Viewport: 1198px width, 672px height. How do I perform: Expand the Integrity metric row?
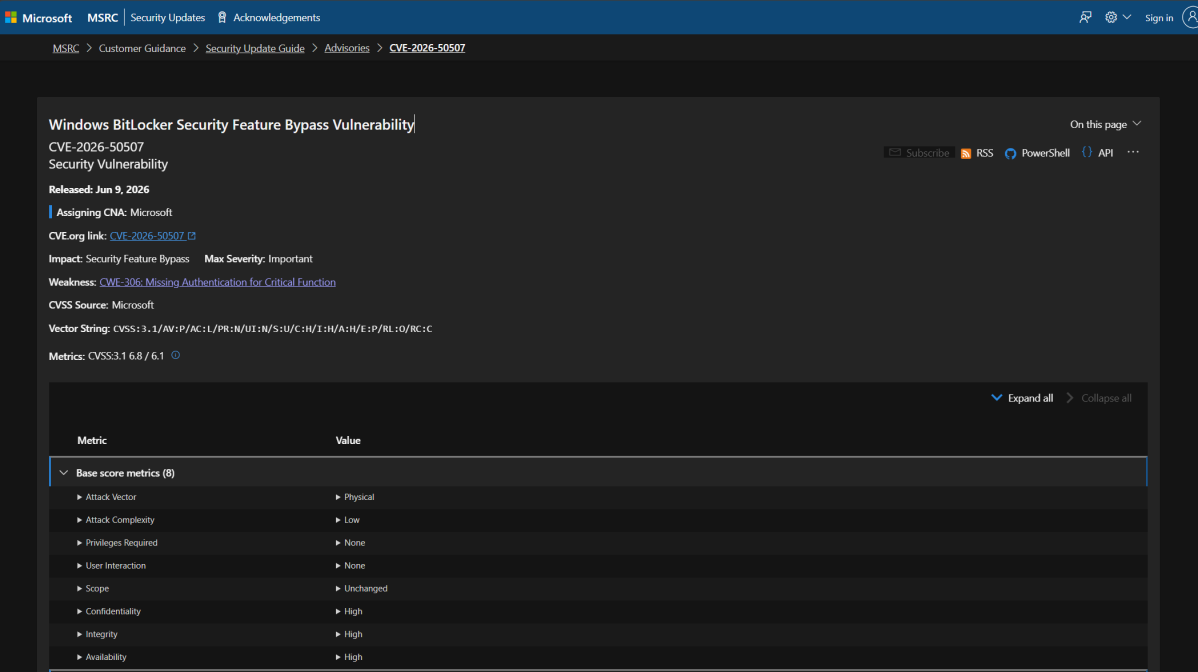coord(79,635)
